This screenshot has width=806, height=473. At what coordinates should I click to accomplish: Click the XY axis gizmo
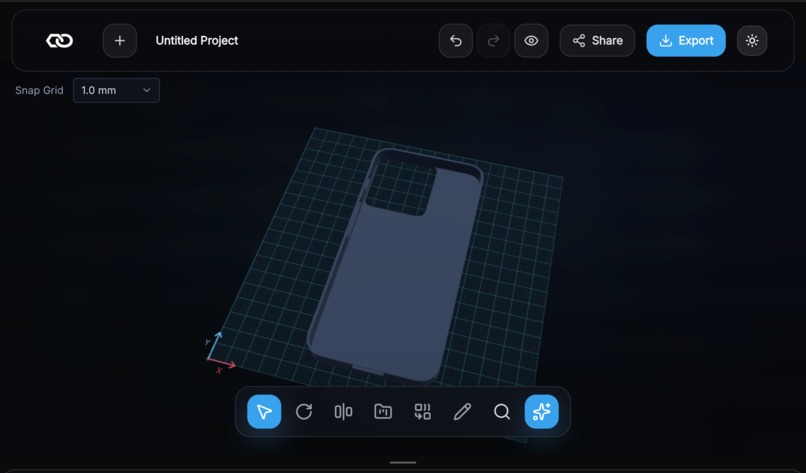pos(220,353)
